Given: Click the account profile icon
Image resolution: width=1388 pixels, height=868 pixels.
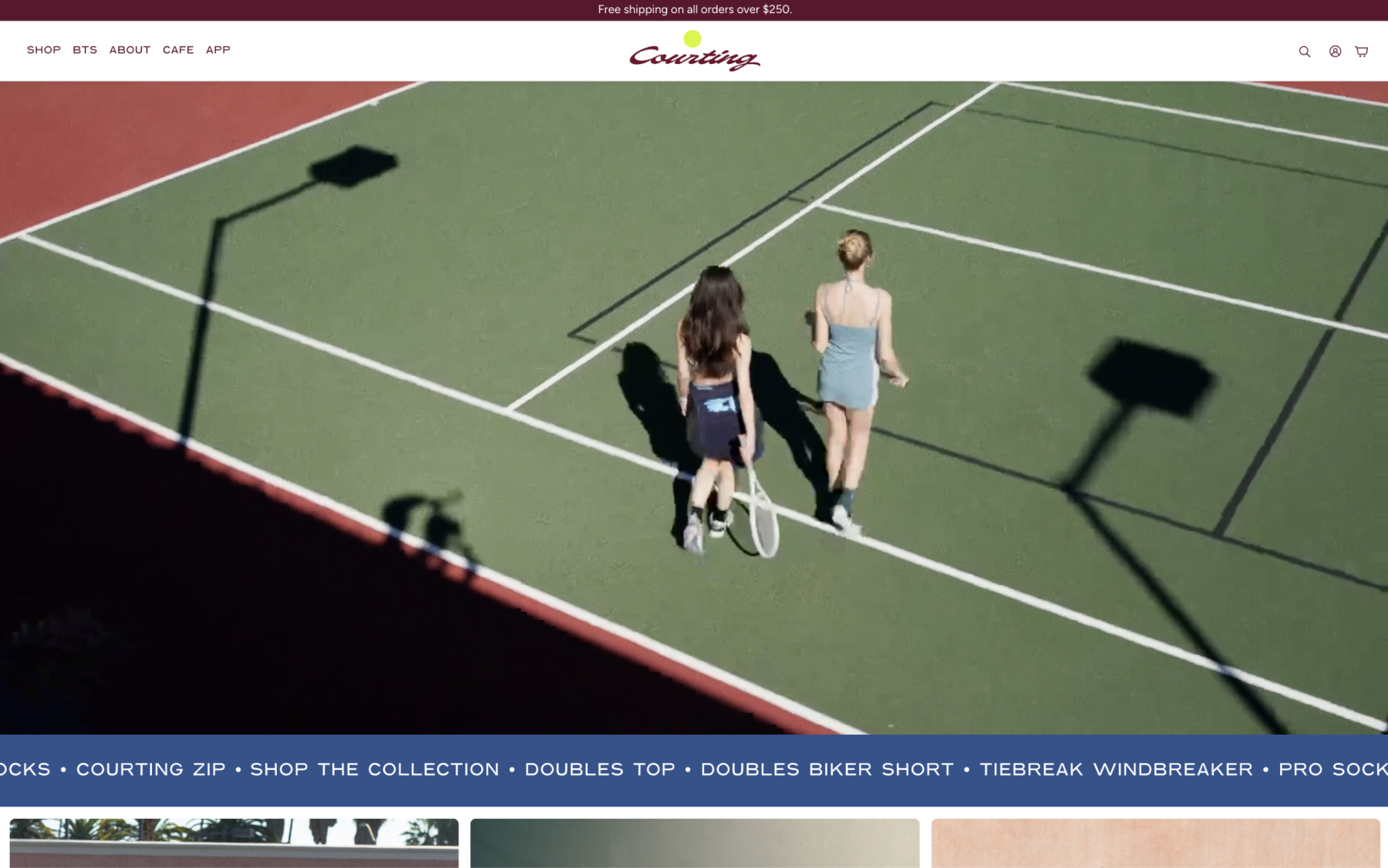Looking at the screenshot, I should [1335, 52].
